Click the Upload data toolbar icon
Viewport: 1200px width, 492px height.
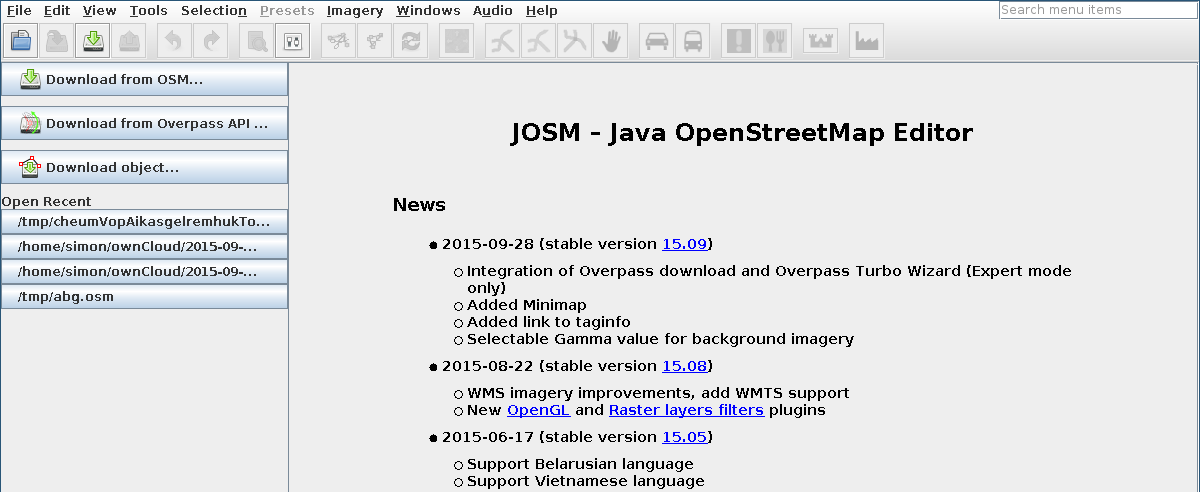pyautogui.click(x=130, y=41)
